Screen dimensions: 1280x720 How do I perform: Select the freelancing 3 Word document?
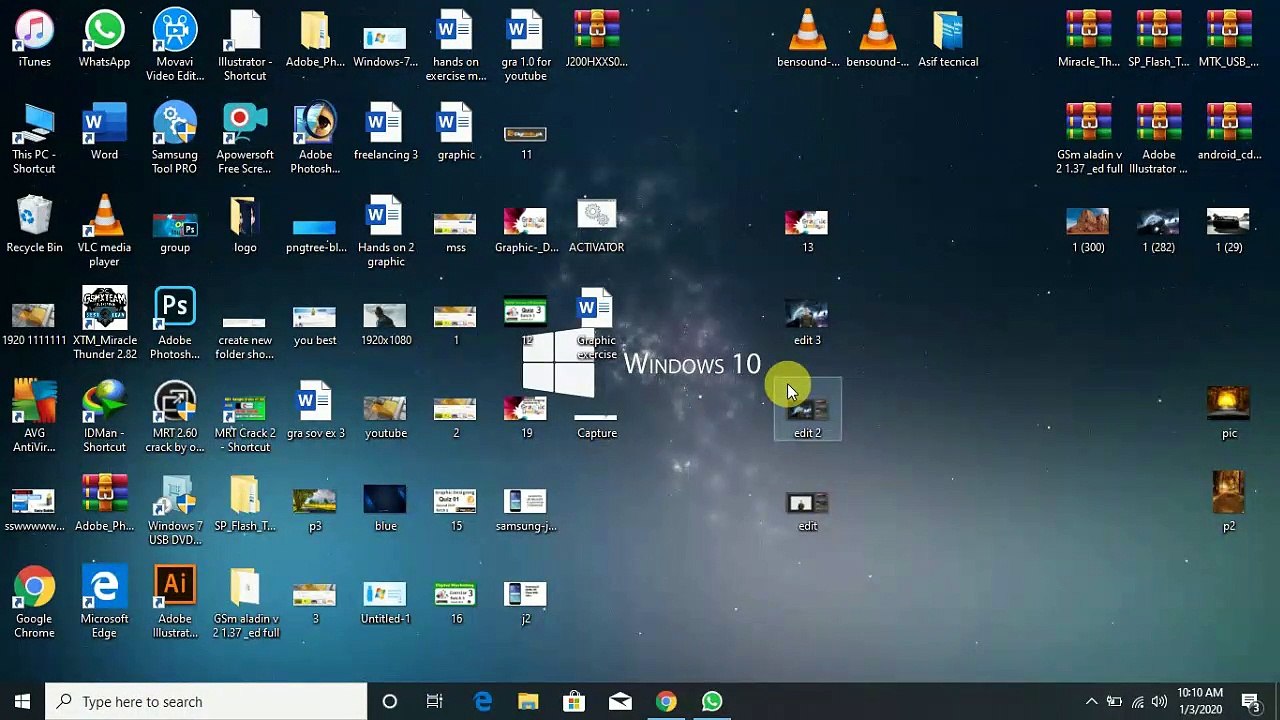(x=386, y=132)
